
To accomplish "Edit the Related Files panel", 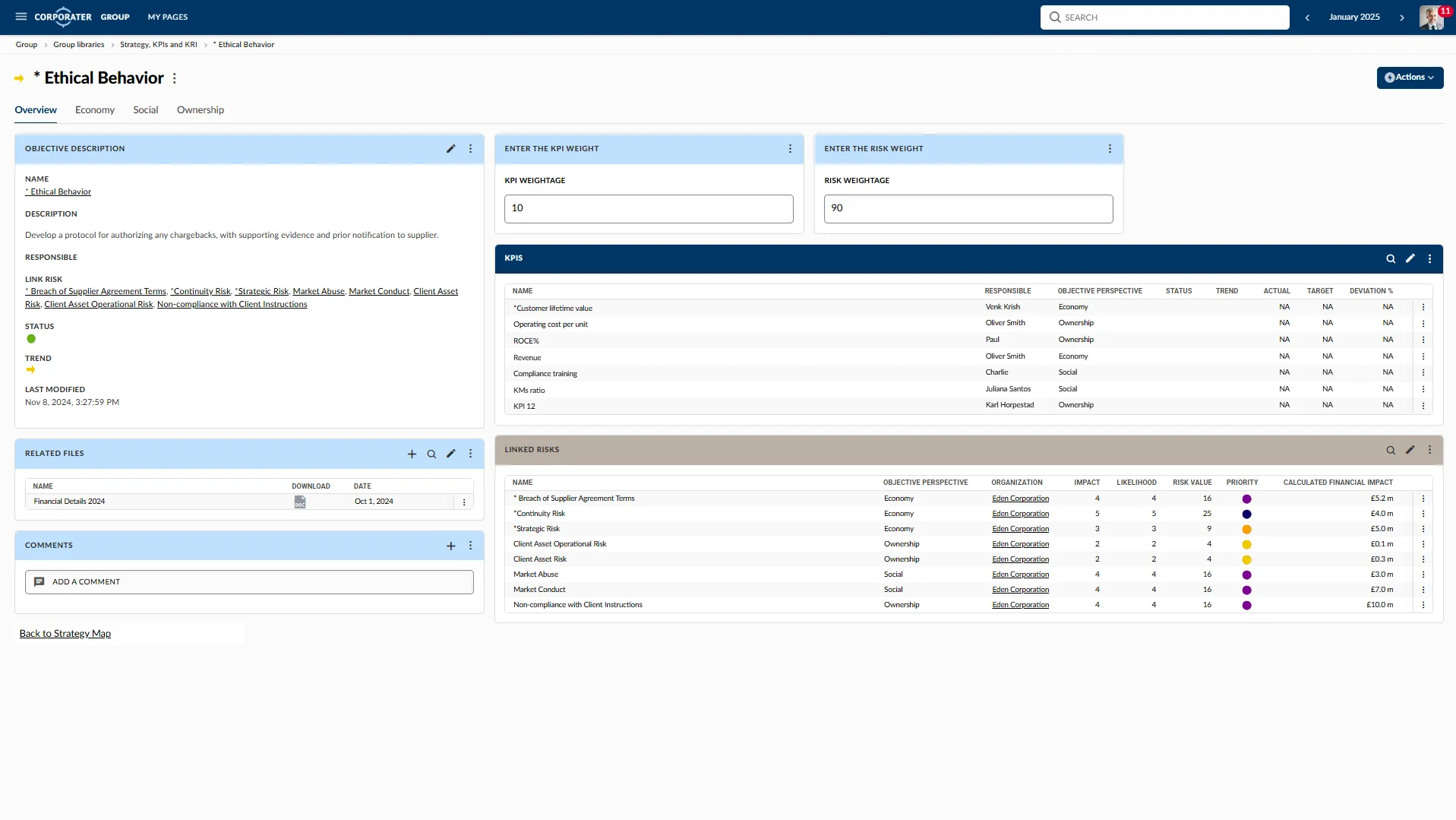I will 451,454.
